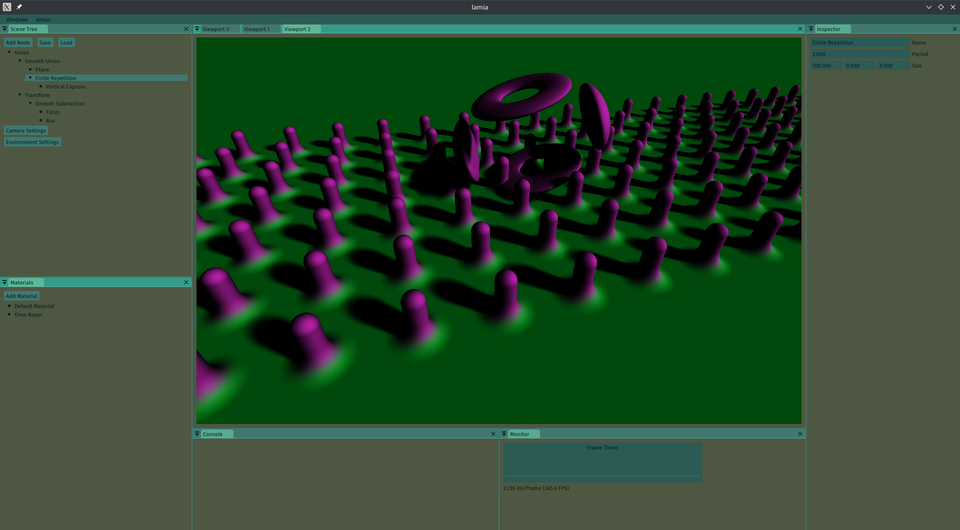Open the Materials dock menu arrow
This screenshot has width=960, height=530.
click(5, 283)
